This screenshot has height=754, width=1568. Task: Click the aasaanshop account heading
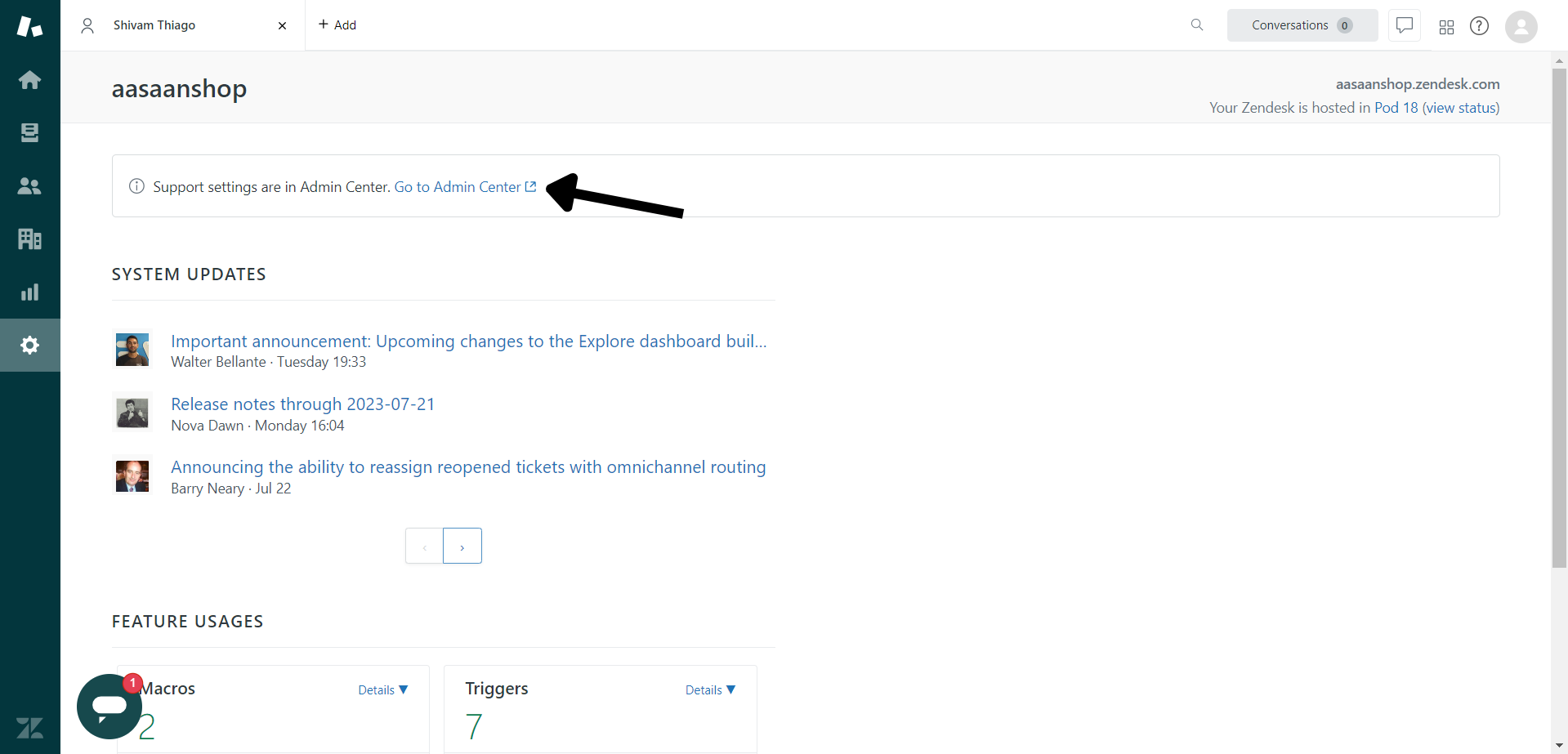coord(179,88)
